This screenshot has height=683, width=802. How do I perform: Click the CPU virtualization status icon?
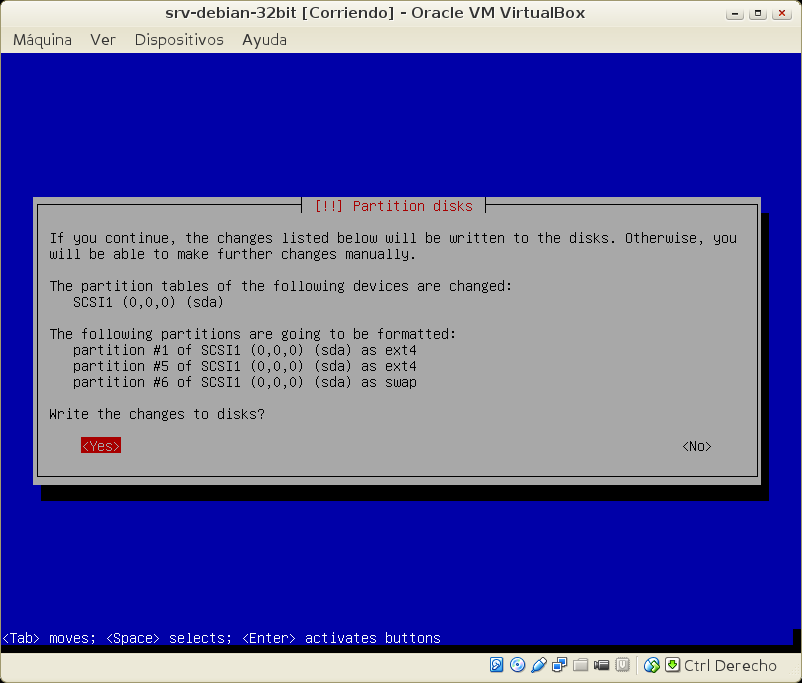(x=623, y=665)
